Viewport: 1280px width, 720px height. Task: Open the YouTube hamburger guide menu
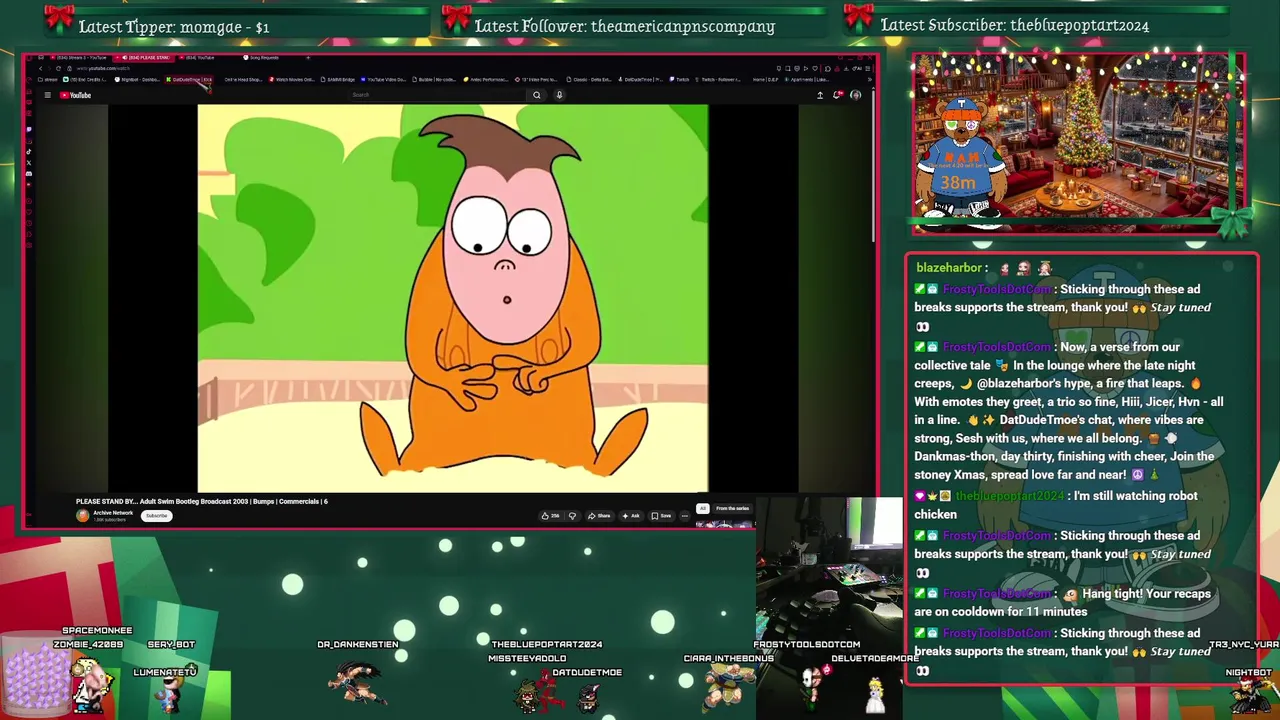point(47,95)
